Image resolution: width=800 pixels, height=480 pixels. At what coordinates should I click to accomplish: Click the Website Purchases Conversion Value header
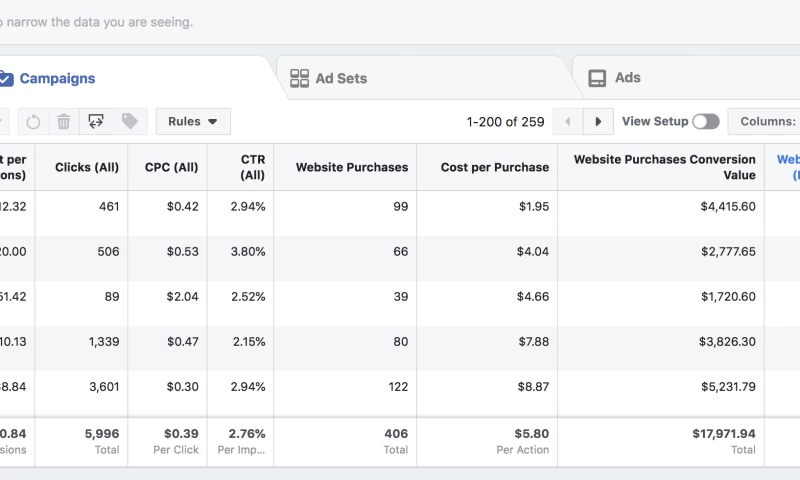click(x=665, y=167)
